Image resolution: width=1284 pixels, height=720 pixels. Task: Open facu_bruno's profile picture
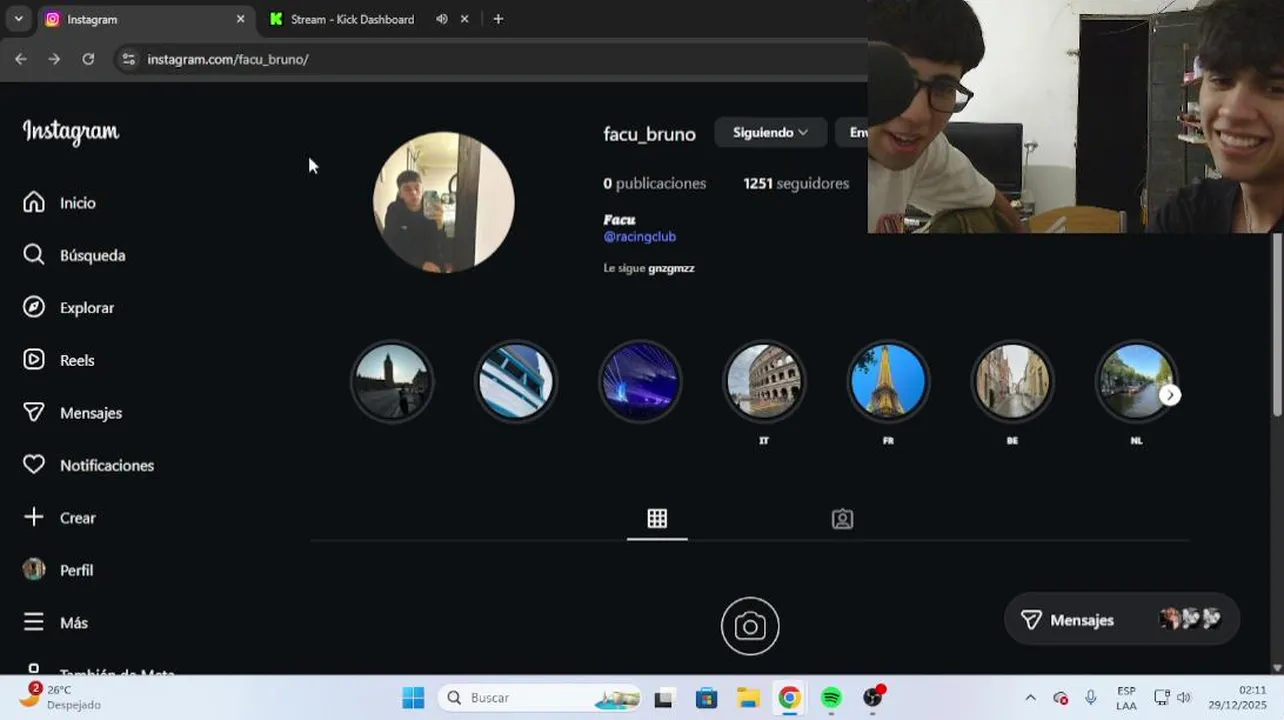coord(444,202)
